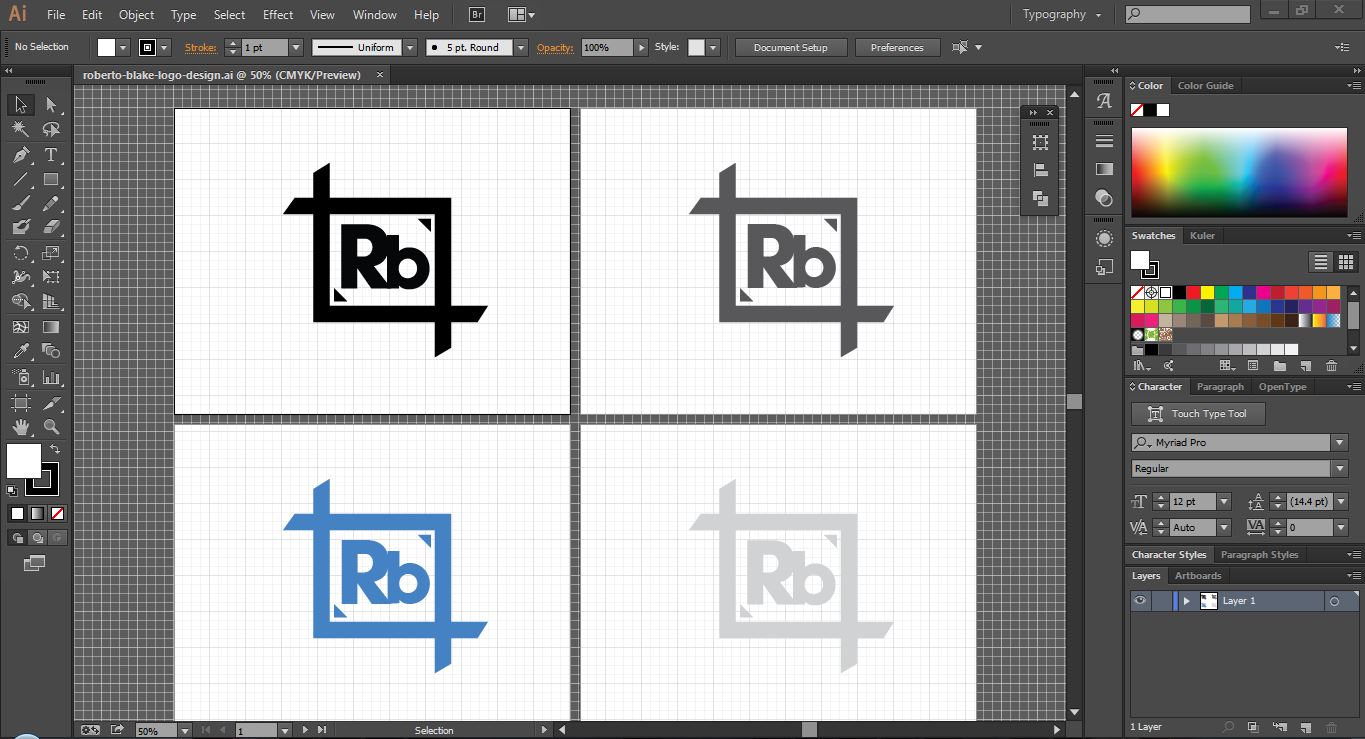Open the stroke weight 1 pt dropdown

click(x=295, y=47)
